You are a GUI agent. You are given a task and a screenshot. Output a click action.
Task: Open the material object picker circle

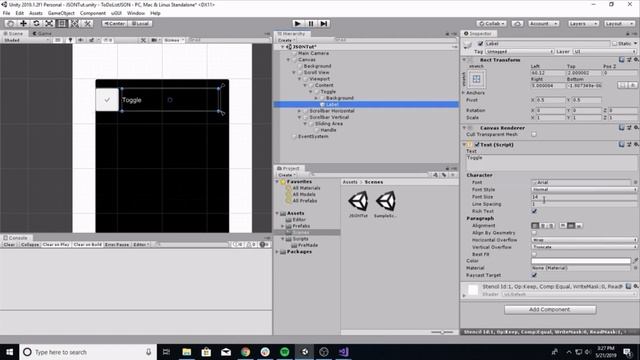tap(636, 268)
